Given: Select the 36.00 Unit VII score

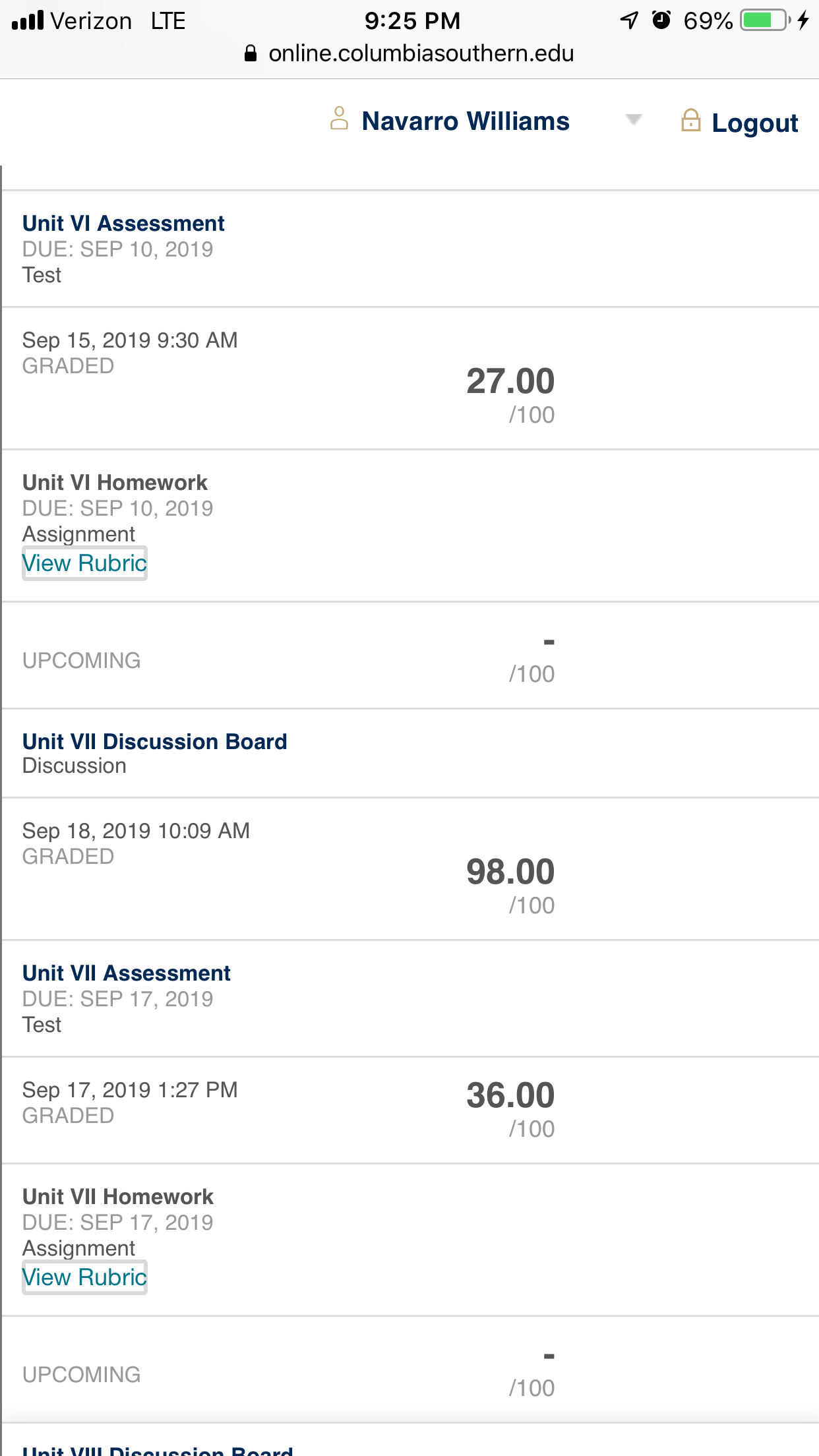Looking at the screenshot, I should click(x=510, y=1095).
